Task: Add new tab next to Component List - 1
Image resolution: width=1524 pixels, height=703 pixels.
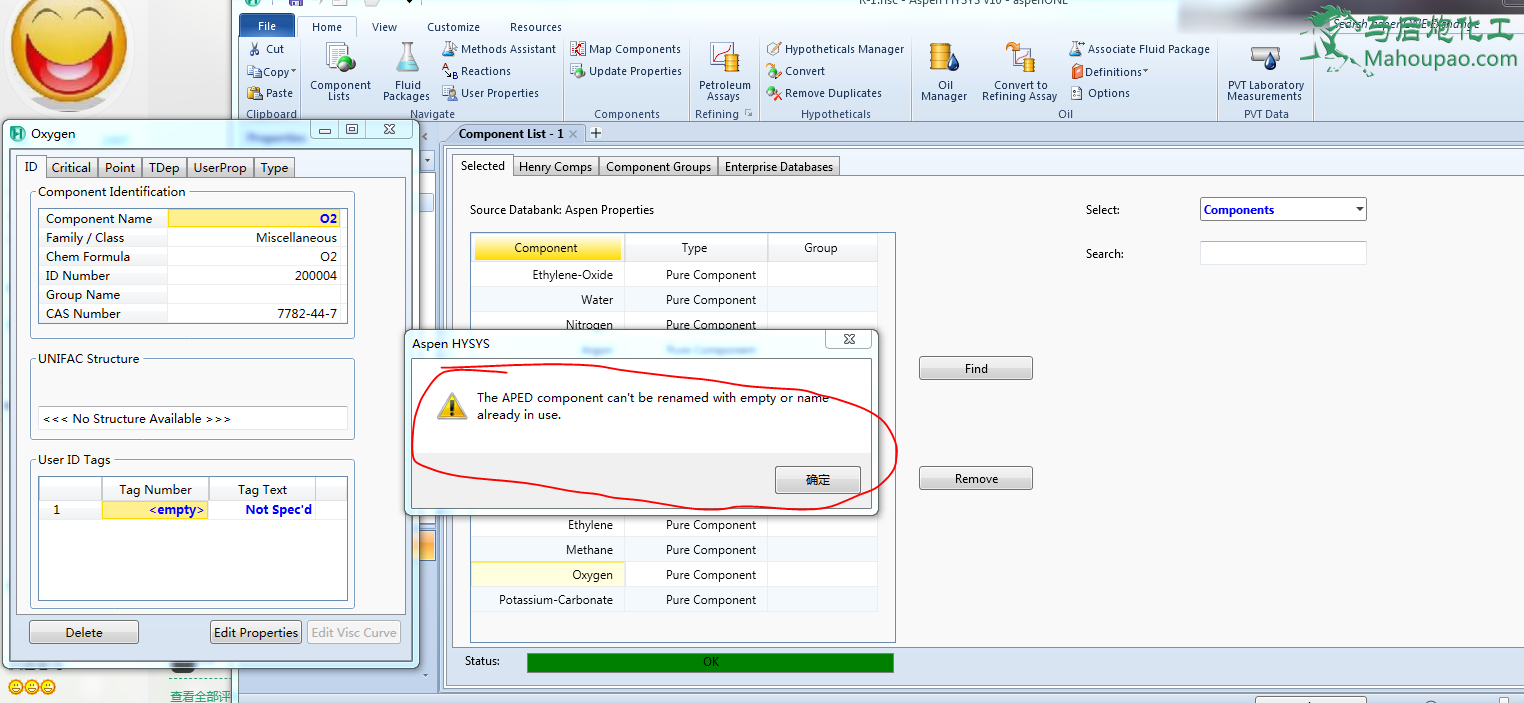Action: point(596,133)
